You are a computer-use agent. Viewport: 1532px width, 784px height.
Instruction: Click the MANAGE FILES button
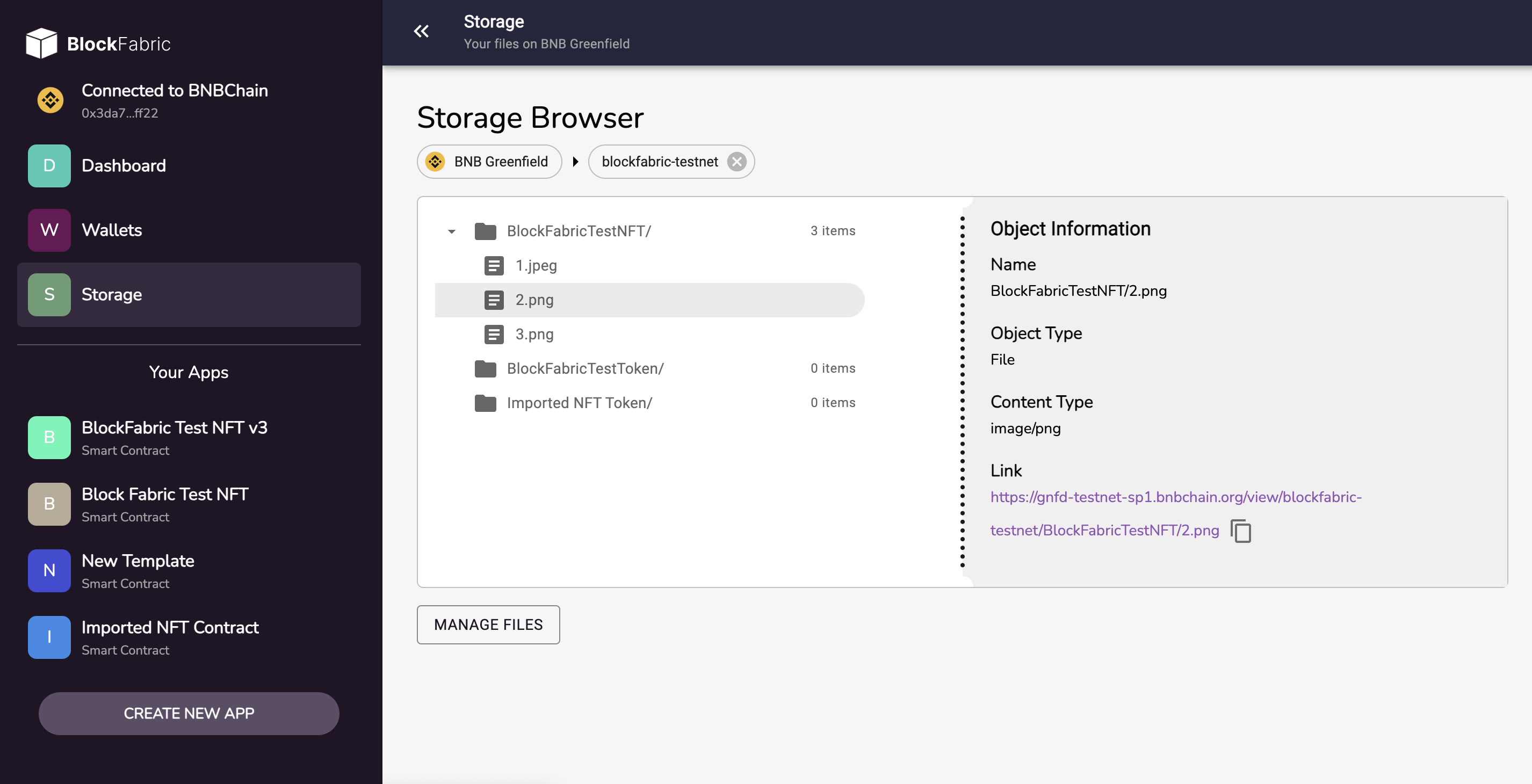pyautogui.click(x=488, y=625)
